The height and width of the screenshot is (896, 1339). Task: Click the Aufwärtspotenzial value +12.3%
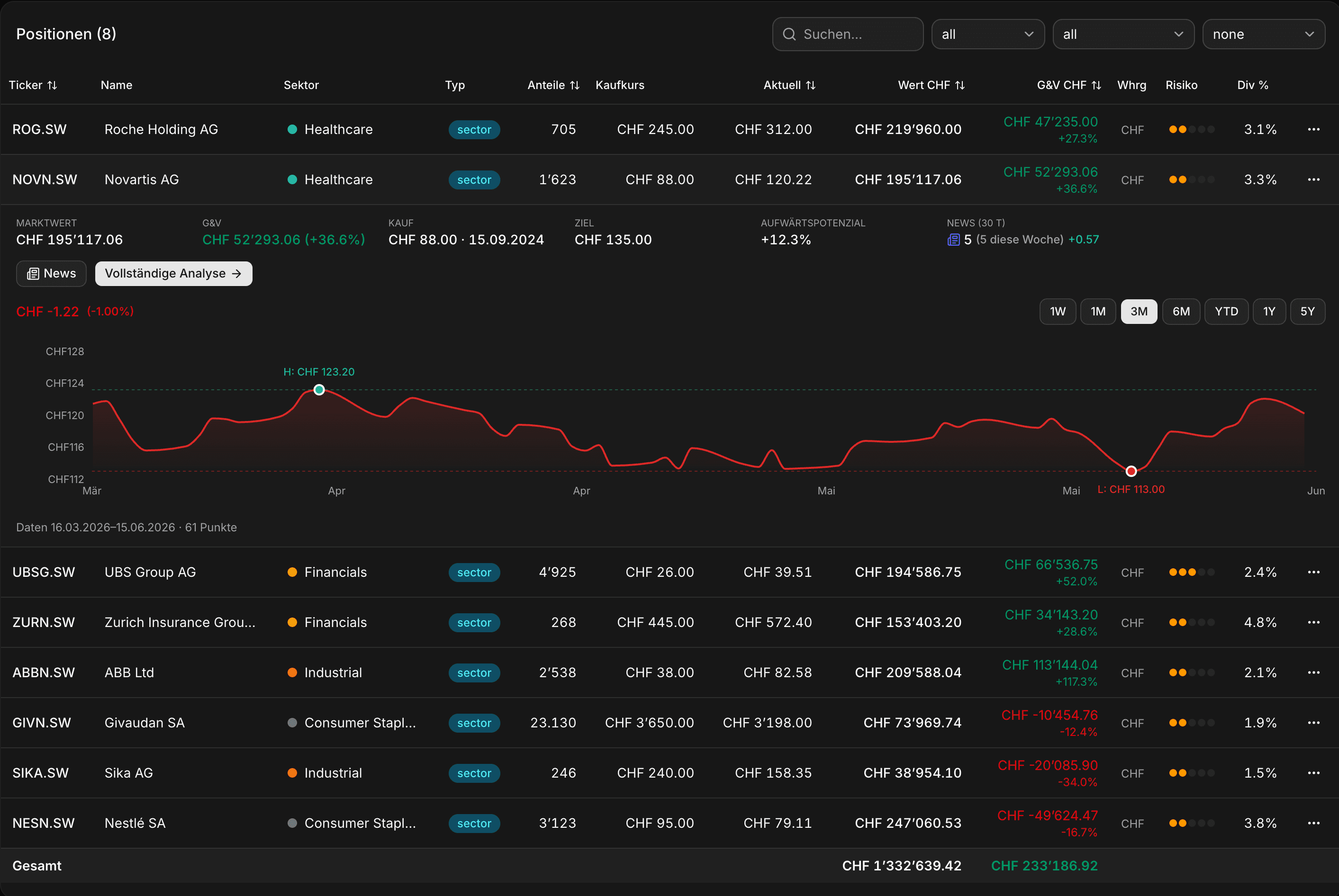coord(786,240)
